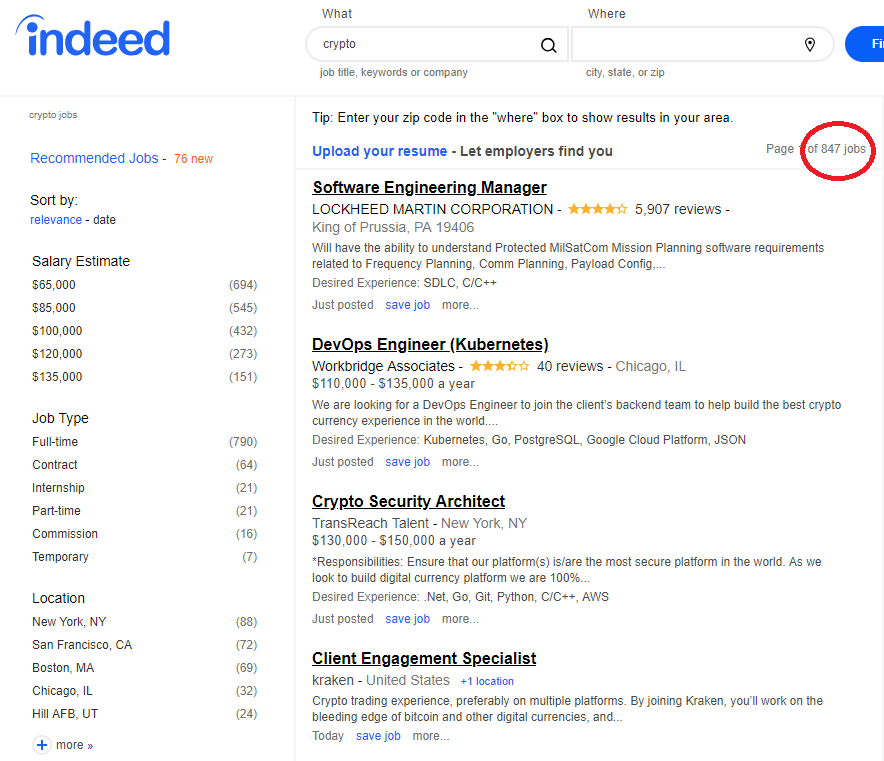The image size is (884, 761).
Task: Click TransReach Talent company name
Action: point(370,523)
